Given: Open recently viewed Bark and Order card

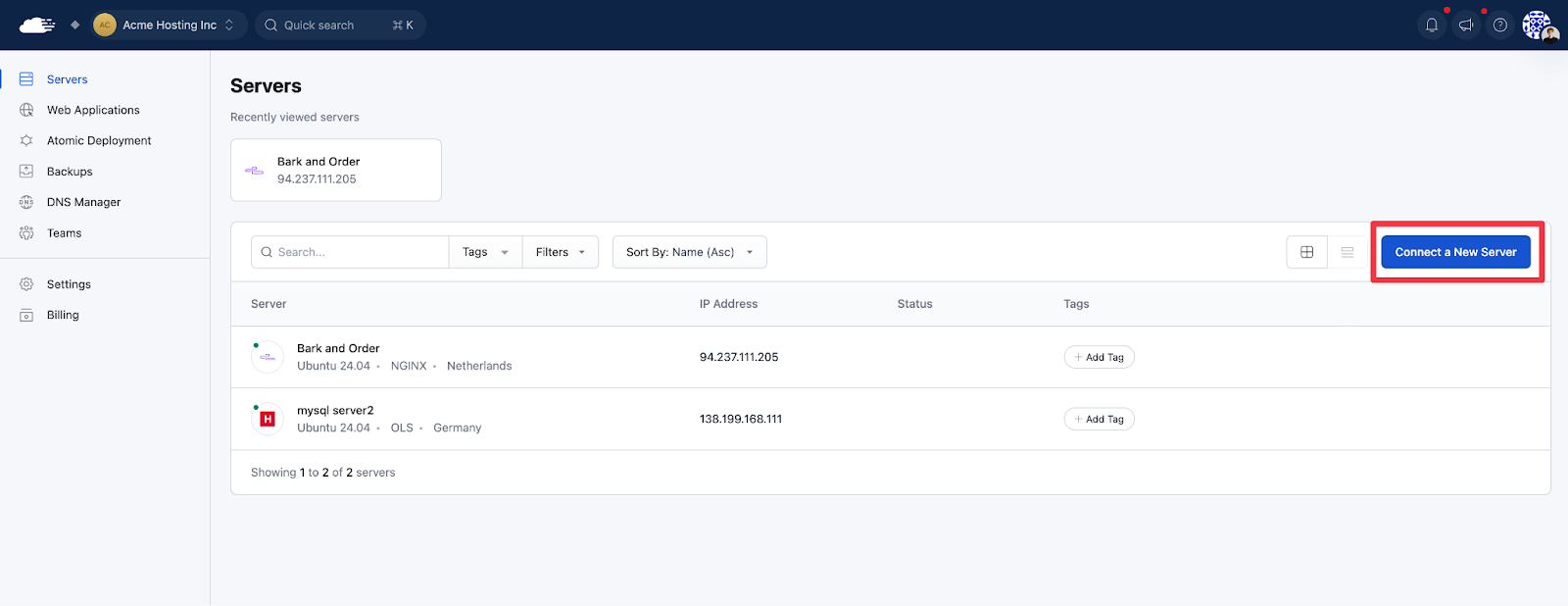Looking at the screenshot, I should (336, 170).
